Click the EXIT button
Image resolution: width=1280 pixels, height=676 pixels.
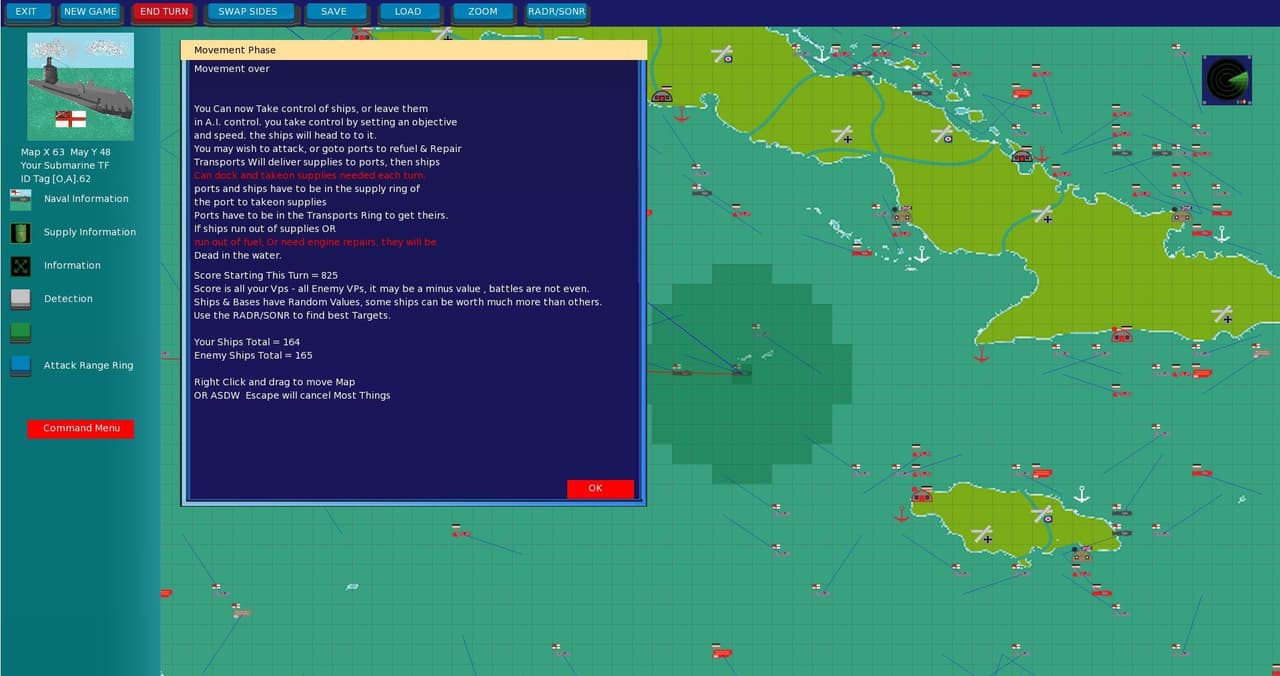(25, 12)
